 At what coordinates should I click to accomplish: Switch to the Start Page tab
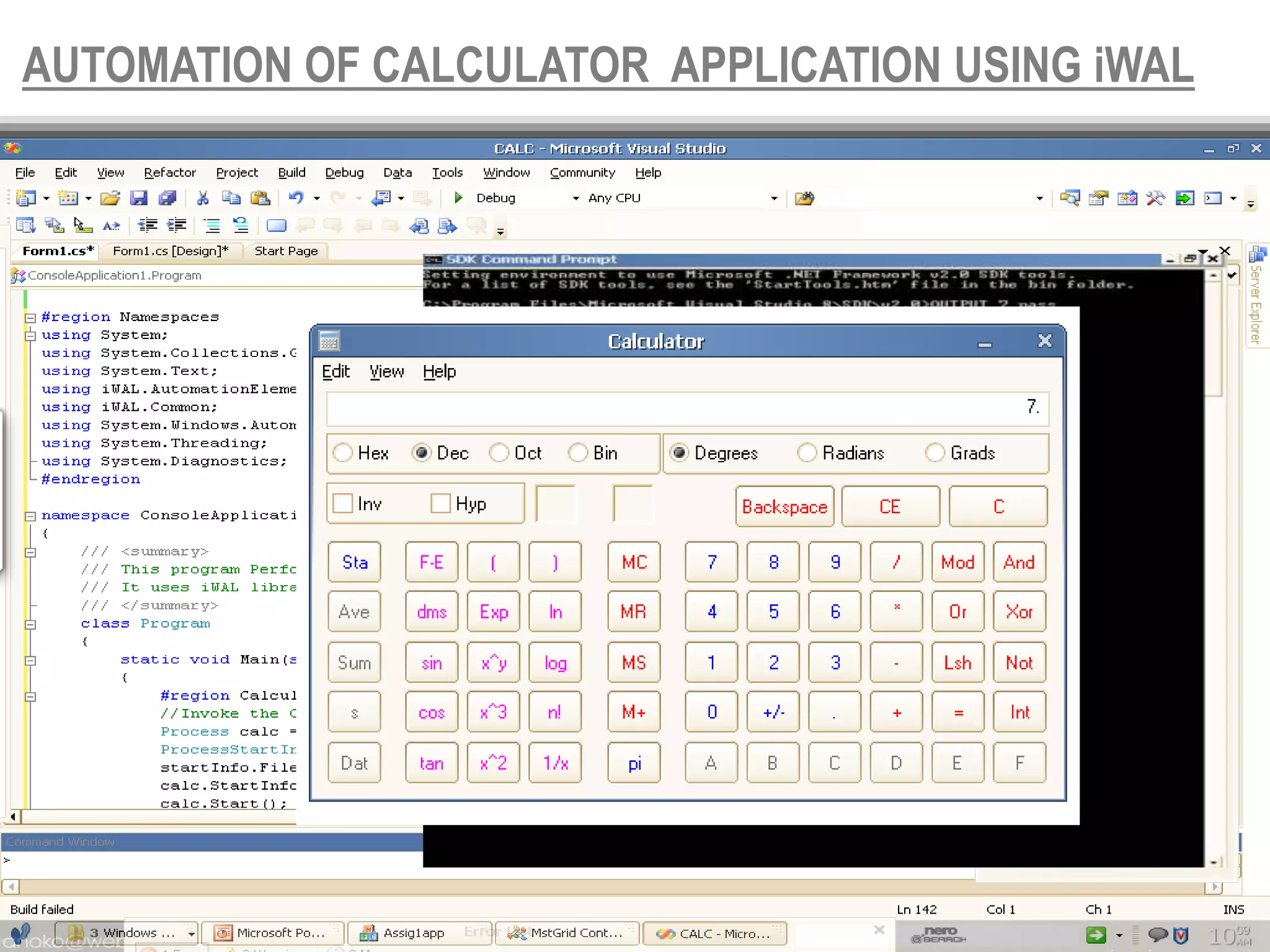coord(286,251)
